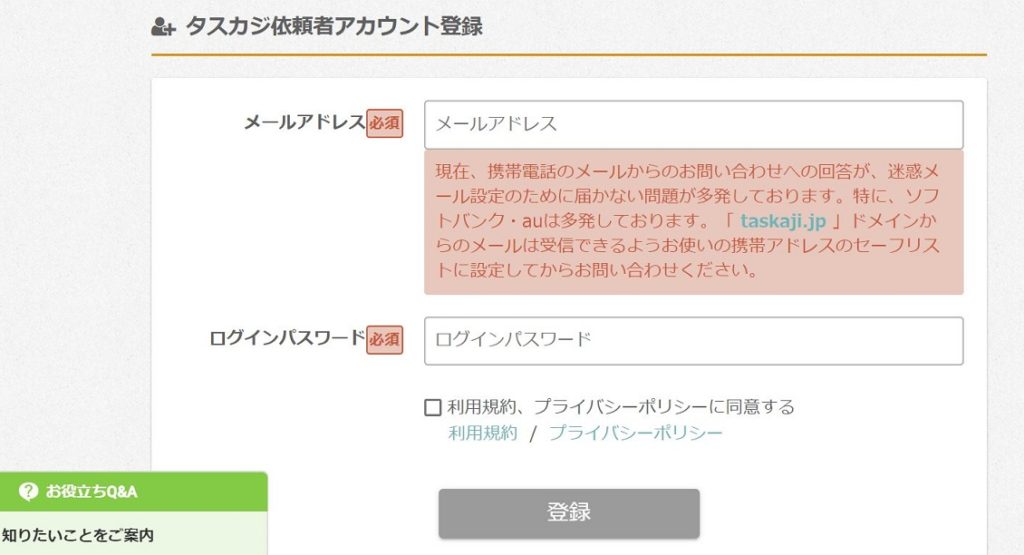This screenshot has width=1024, height=555.
Task: Click the ログインパスワード field label
Action: pyautogui.click(x=287, y=338)
